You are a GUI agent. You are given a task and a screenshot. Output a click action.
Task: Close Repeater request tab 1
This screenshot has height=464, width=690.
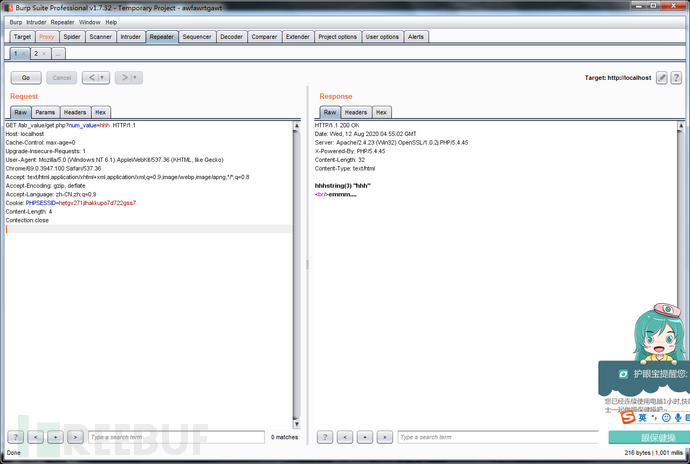pyautogui.click(x=23, y=54)
